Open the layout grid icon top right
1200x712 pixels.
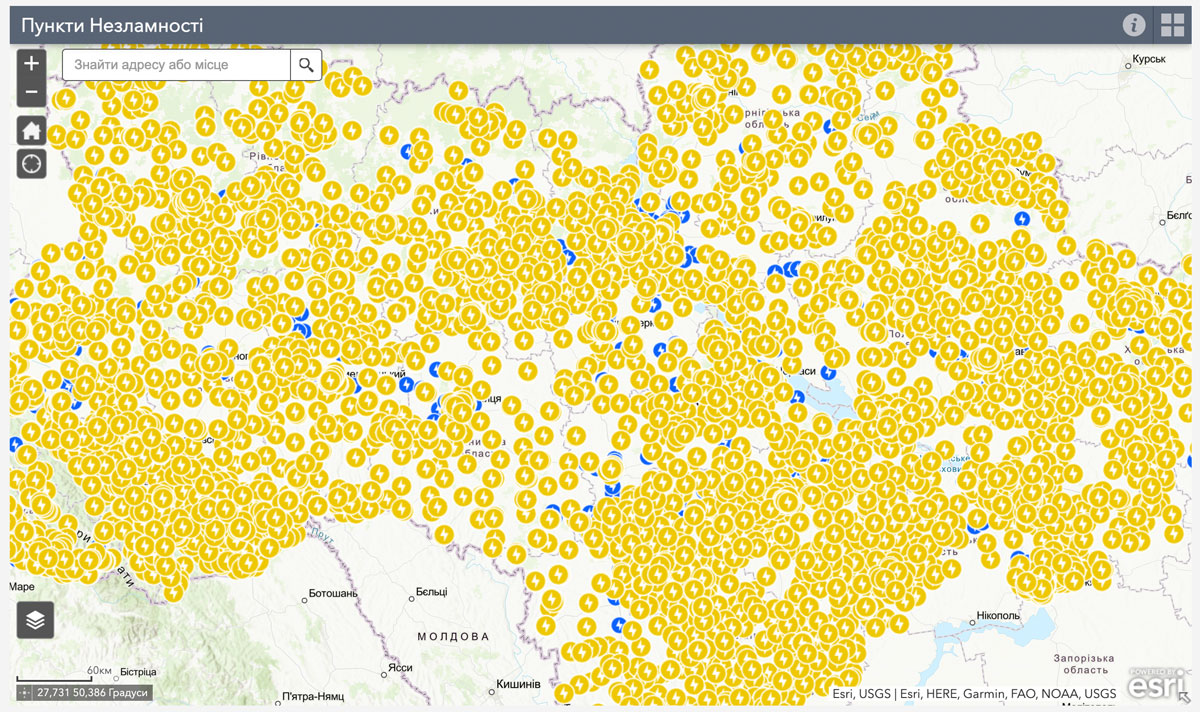click(1172, 23)
